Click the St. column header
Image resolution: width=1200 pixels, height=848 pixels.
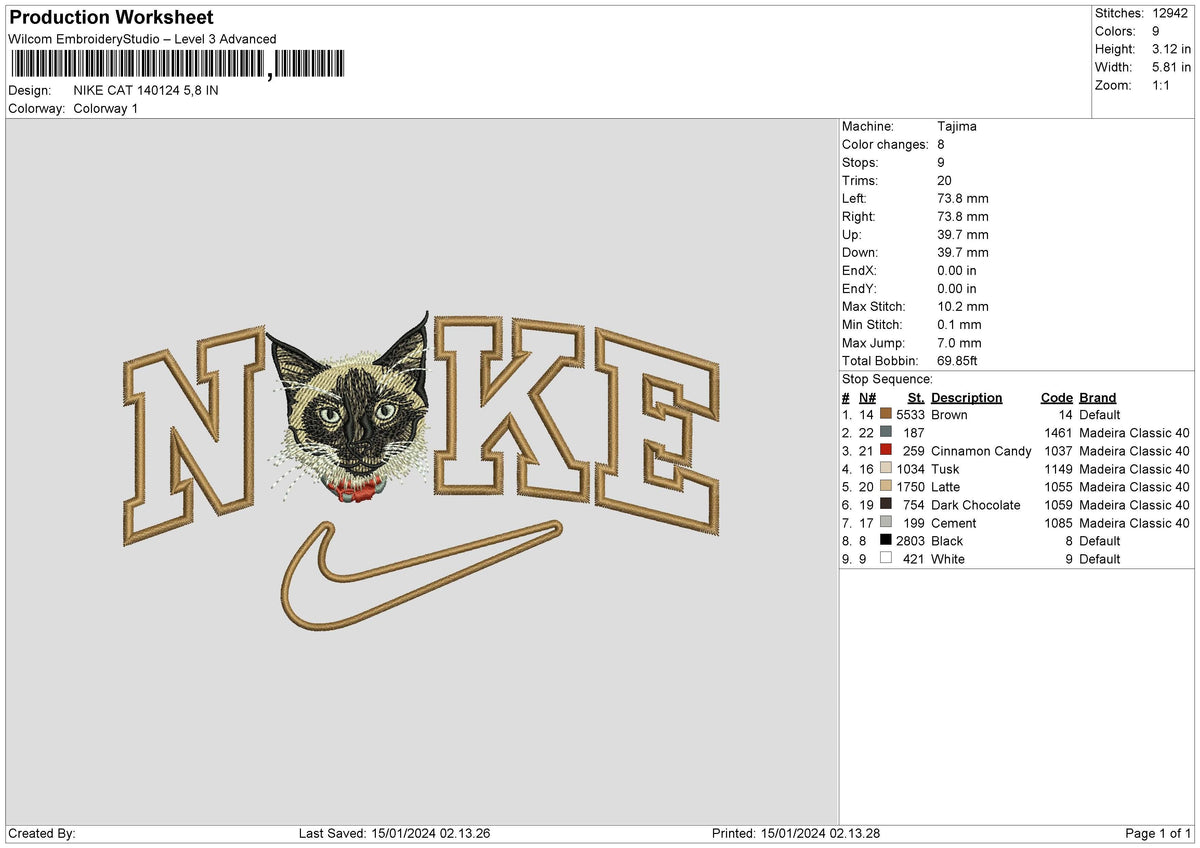(x=916, y=397)
